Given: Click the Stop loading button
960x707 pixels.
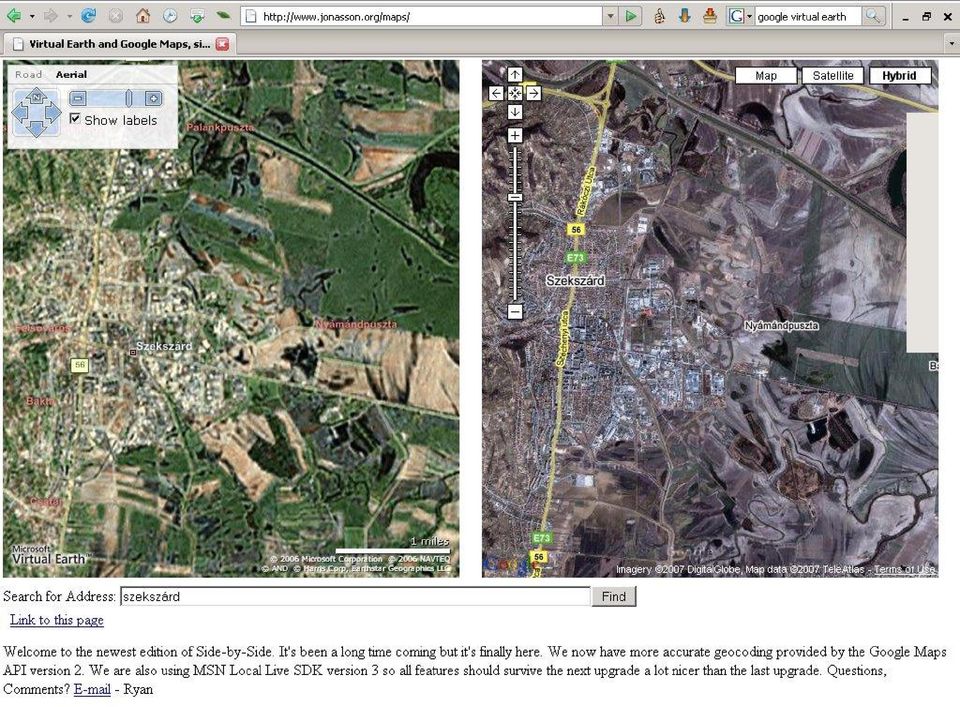Looking at the screenshot, I should click(x=116, y=16).
